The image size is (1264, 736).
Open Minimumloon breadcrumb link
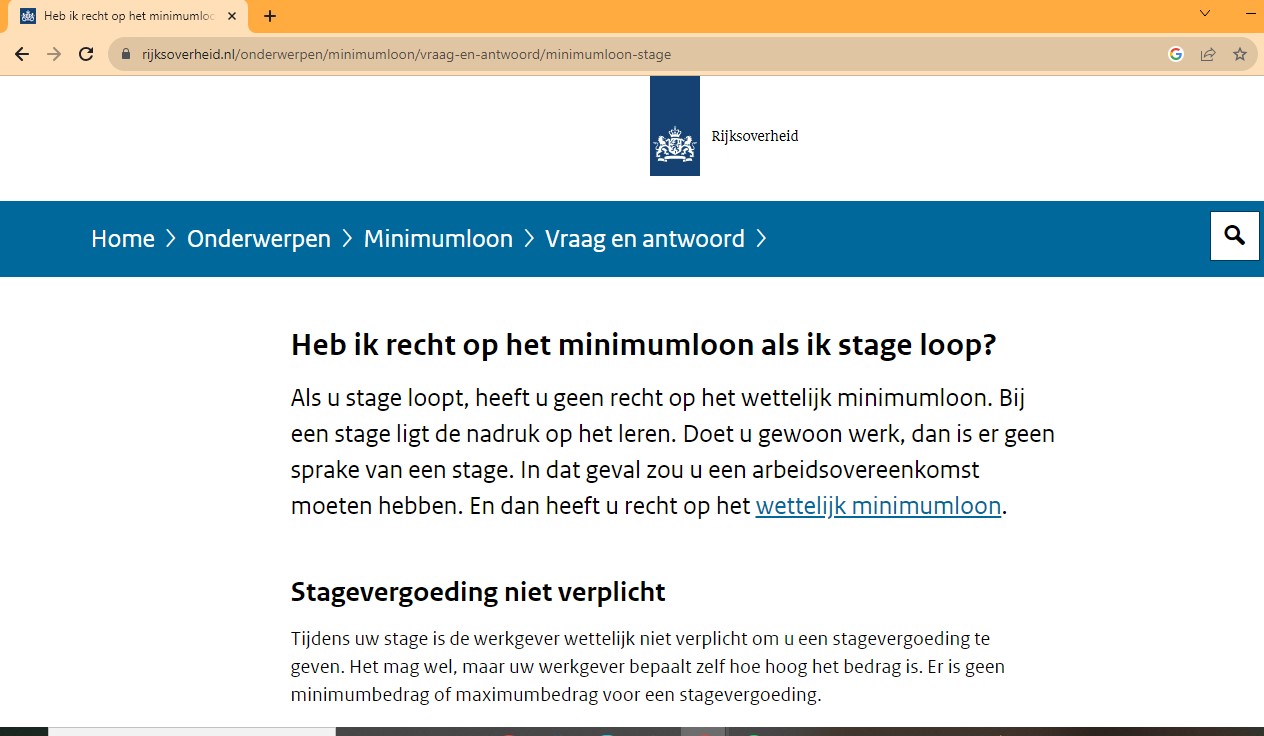click(438, 239)
